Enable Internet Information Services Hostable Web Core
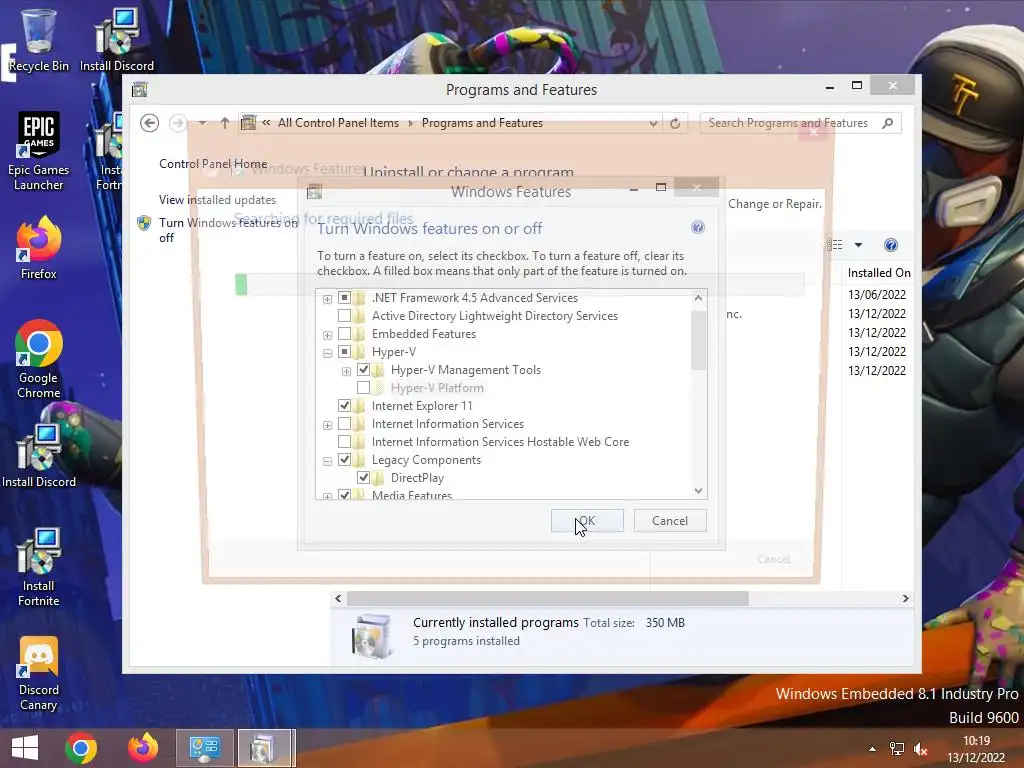This screenshot has width=1024, height=768. [x=344, y=442]
